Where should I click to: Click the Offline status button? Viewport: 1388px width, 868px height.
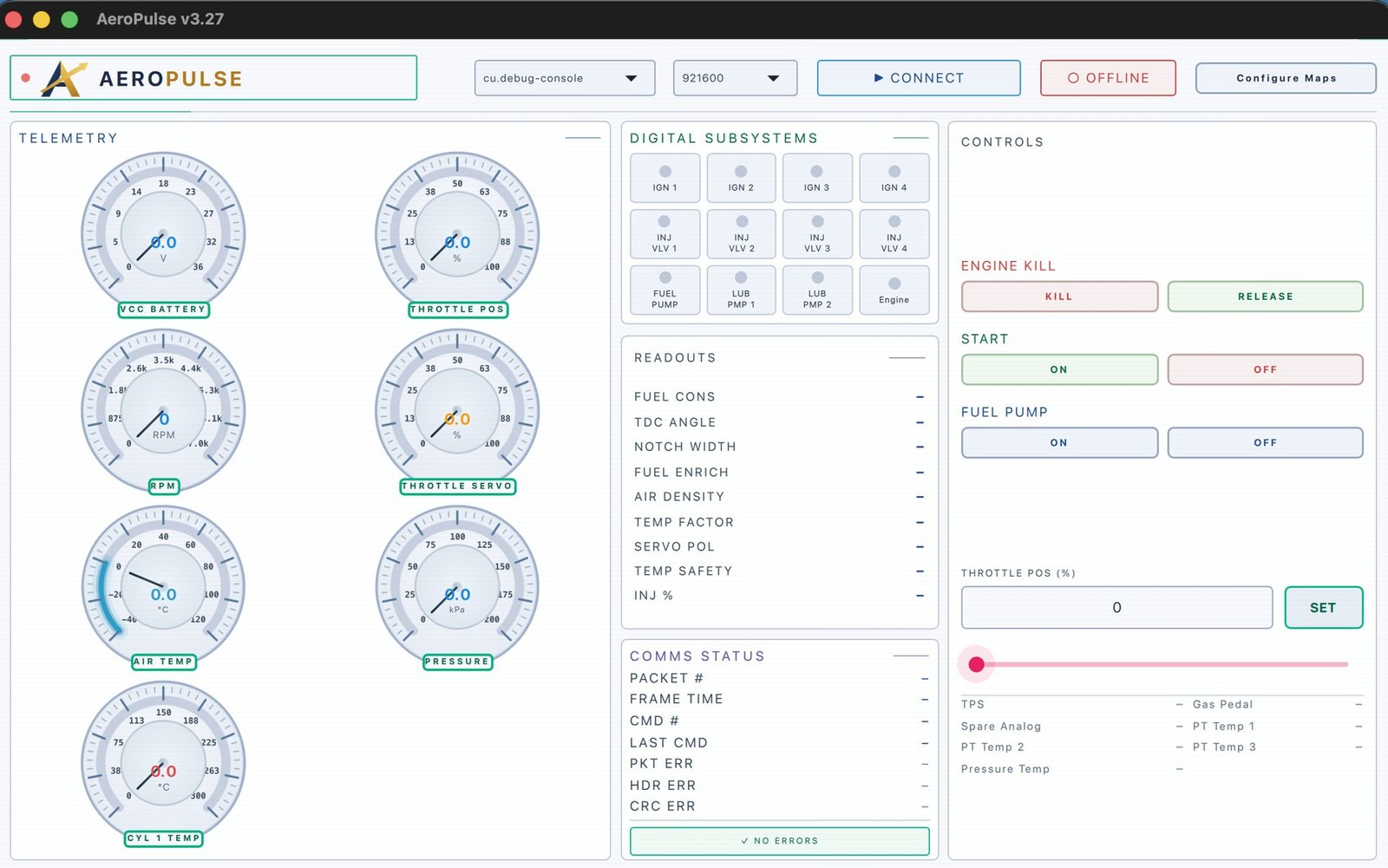1108,78
